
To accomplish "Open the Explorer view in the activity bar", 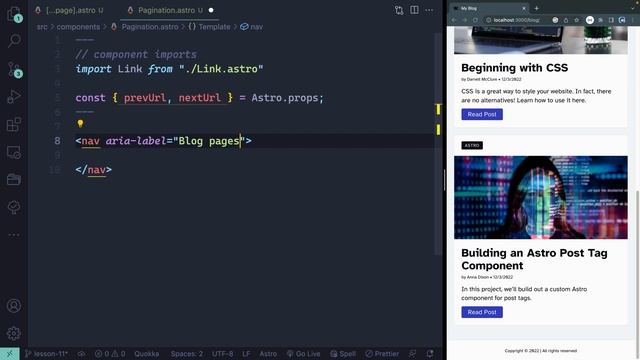I will pos(14,14).
